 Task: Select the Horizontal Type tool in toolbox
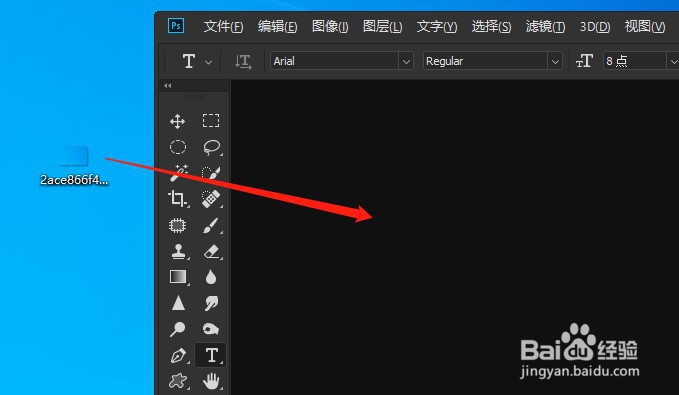[211, 355]
